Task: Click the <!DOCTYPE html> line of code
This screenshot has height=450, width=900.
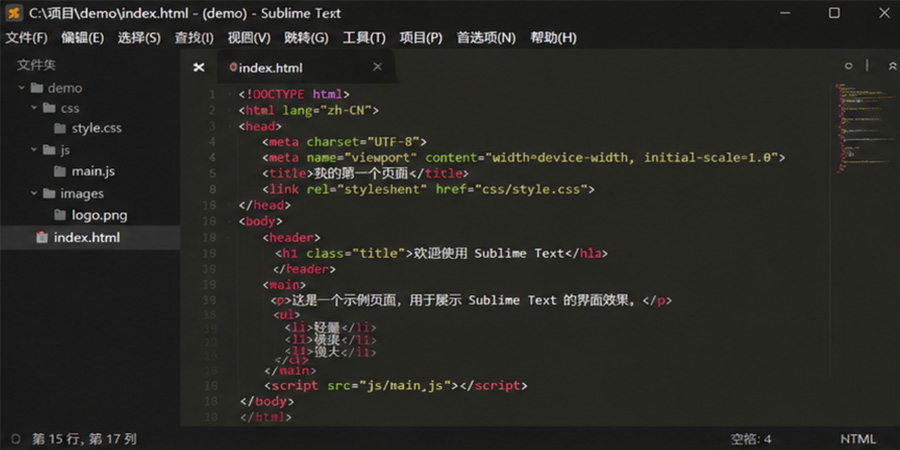Action: pyautogui.click(x=294, y=94)
